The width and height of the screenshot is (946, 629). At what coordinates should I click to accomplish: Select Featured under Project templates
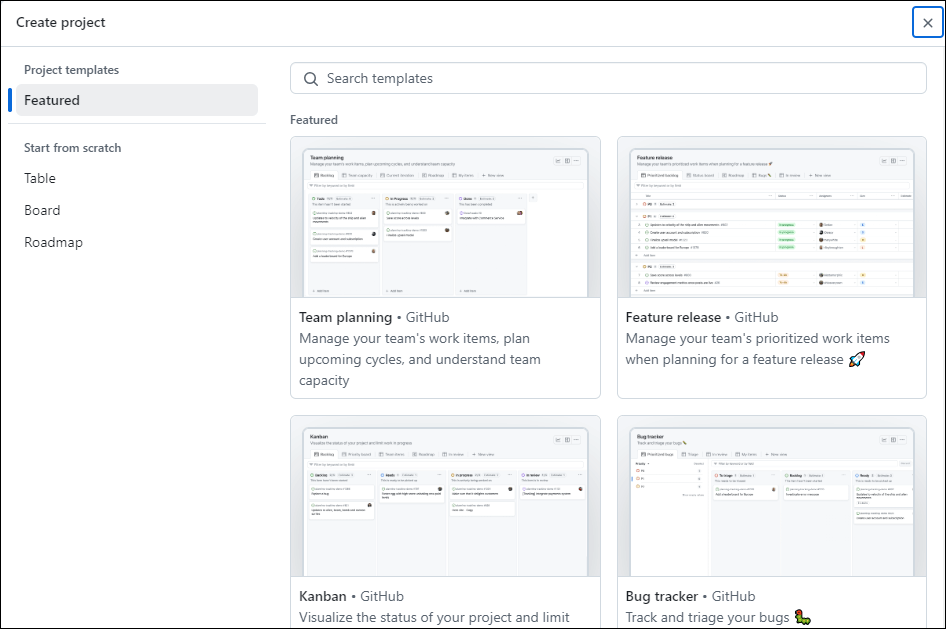click(52, 100)
